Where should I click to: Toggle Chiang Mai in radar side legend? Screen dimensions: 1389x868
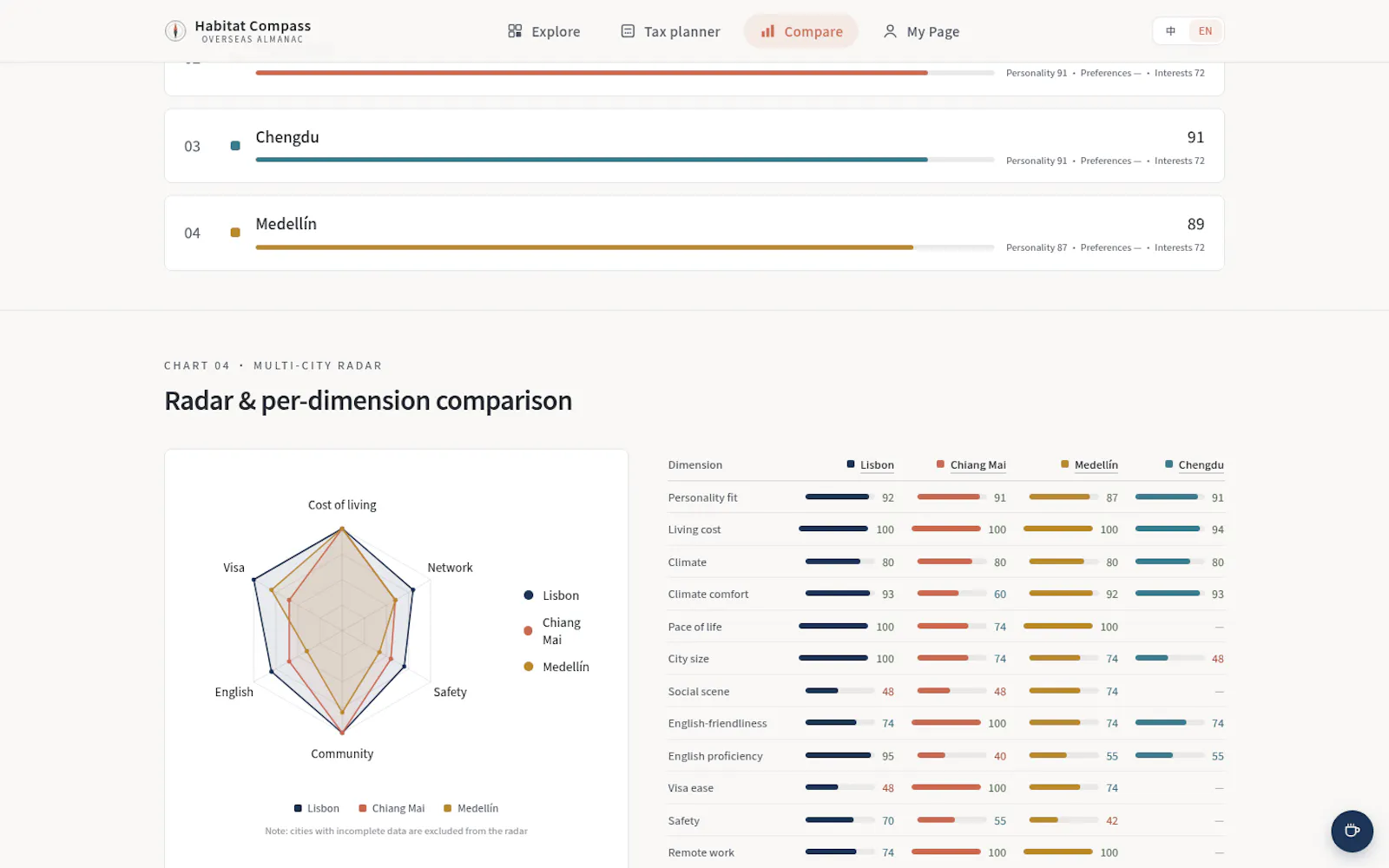point(552,631)
